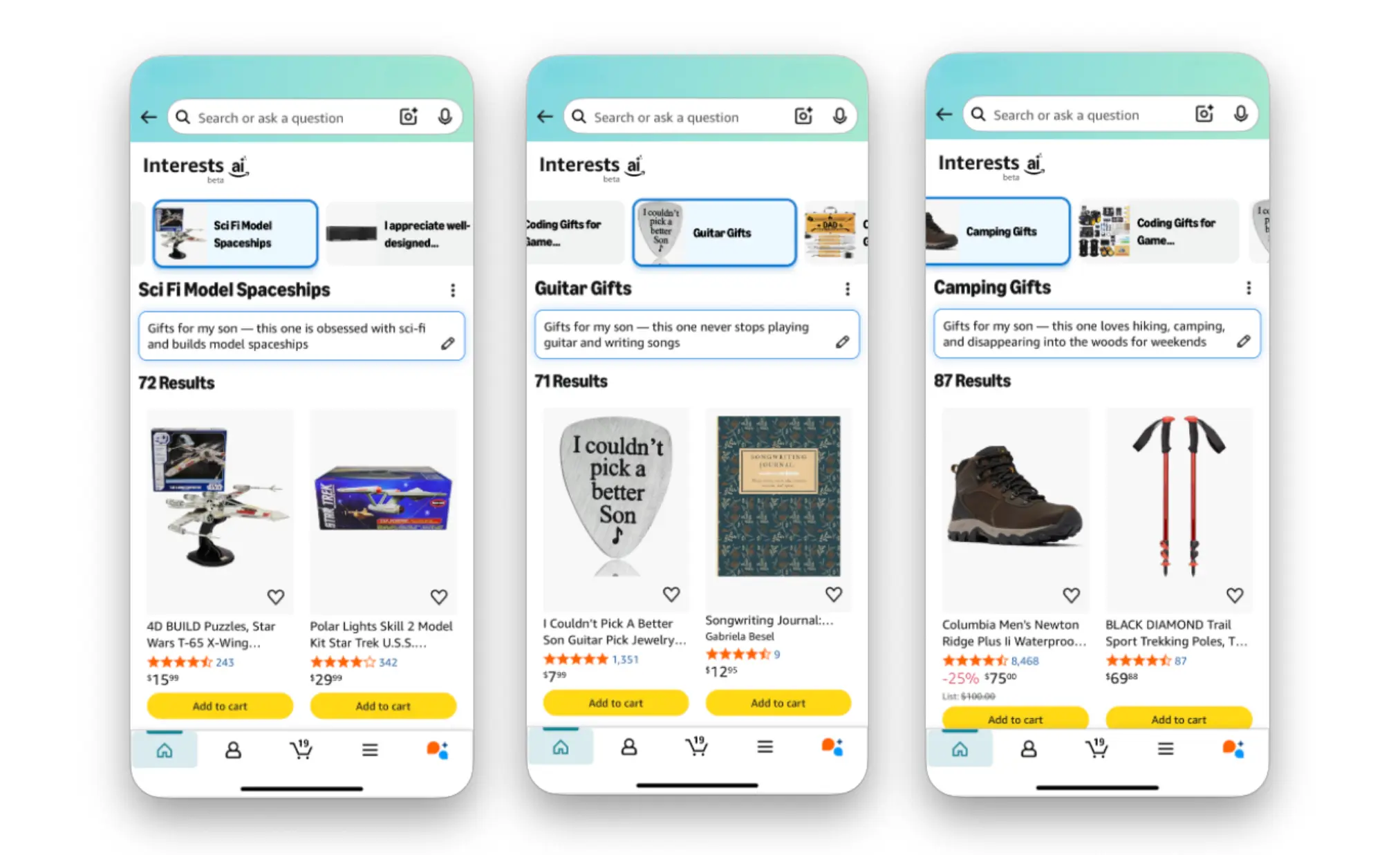This screenshot has width=1400, height=855.
Task: Tap the microphone icon on Guitar Gifts phone
Action: (x=839, y=115)
